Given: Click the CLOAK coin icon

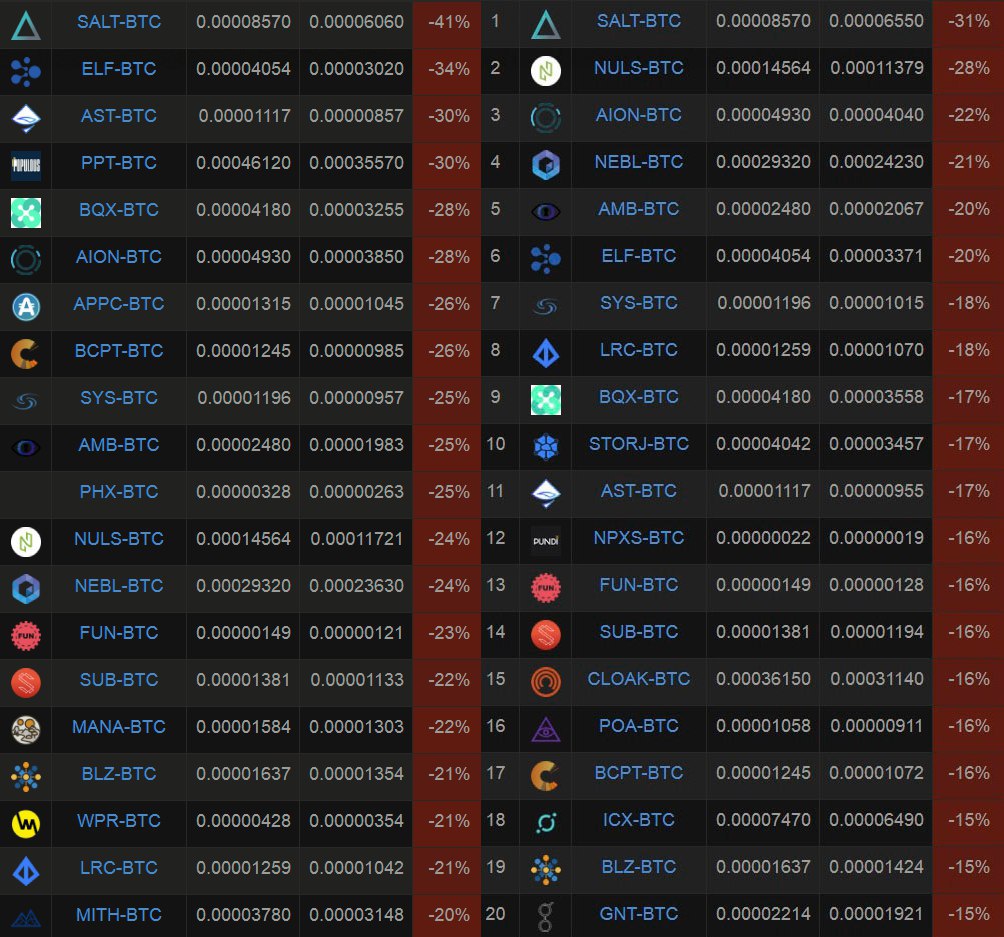Looking at the screenshot, I should (546, 682).
